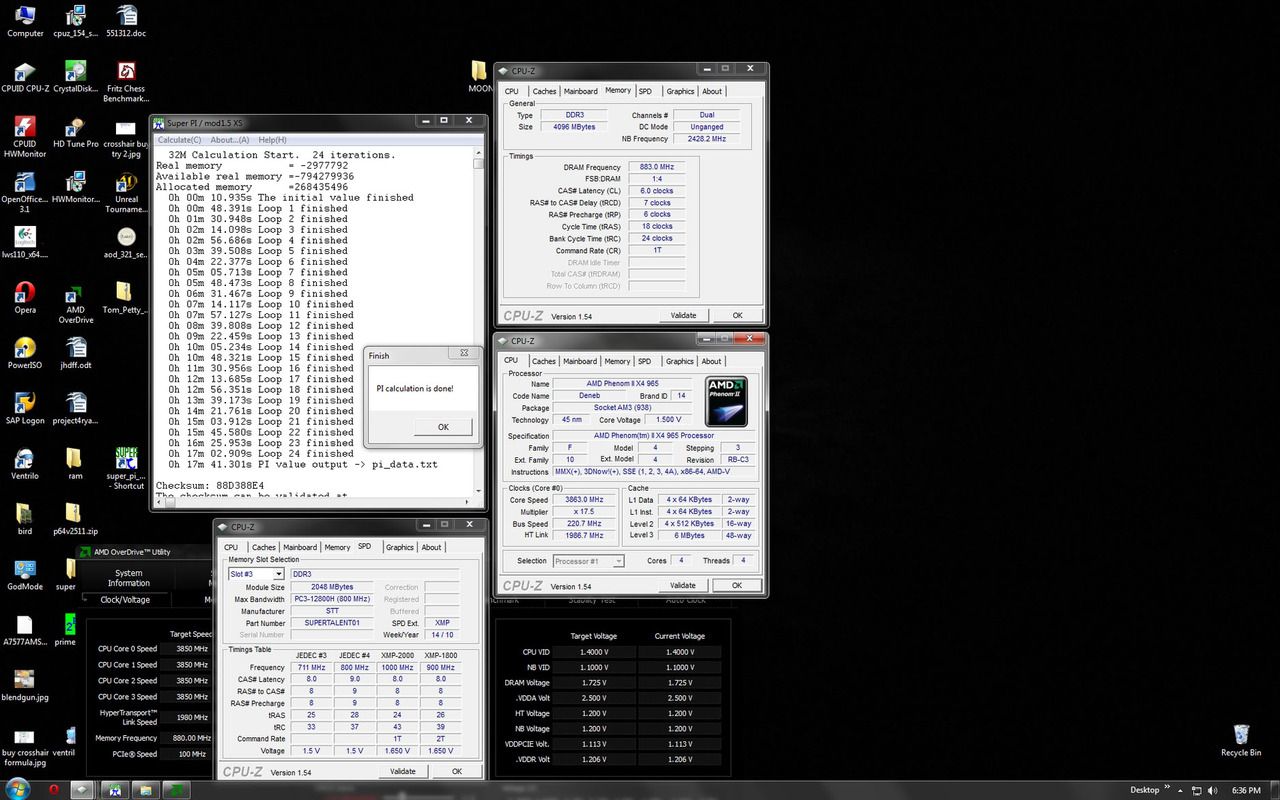Select About tab in processor CPU-Z window
Image resolution: width=1280 pixels, height=800 pixels.
tap(711, 361)
